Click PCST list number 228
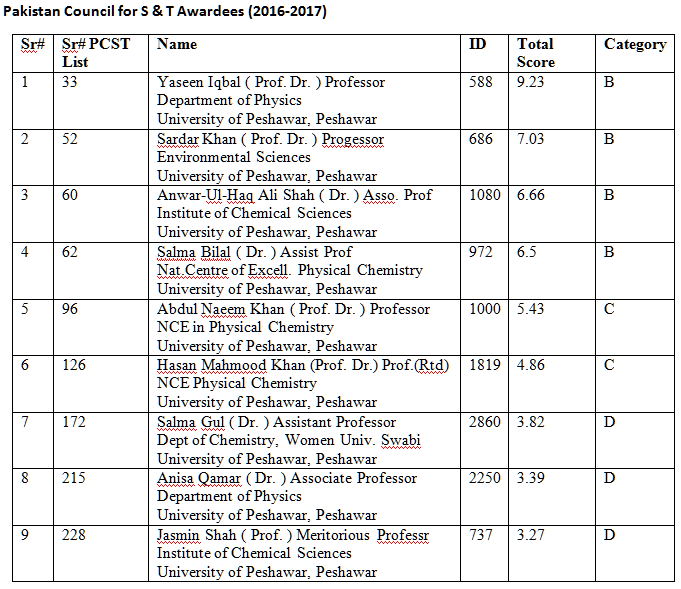Screen dimensions: 681x589 73,534
